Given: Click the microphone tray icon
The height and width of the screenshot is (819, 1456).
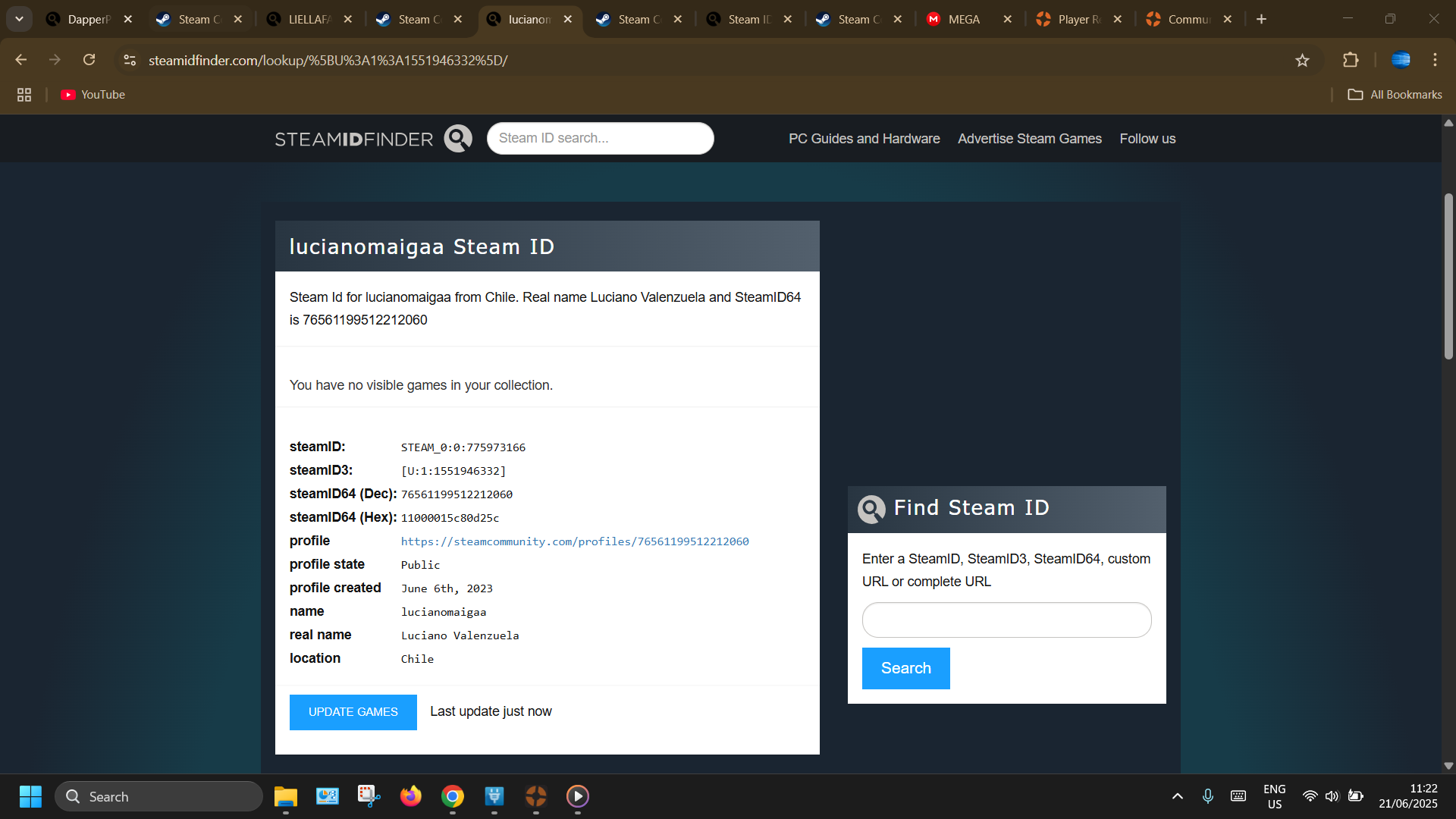Looking at the screenshot, I should click(1208, 796).
